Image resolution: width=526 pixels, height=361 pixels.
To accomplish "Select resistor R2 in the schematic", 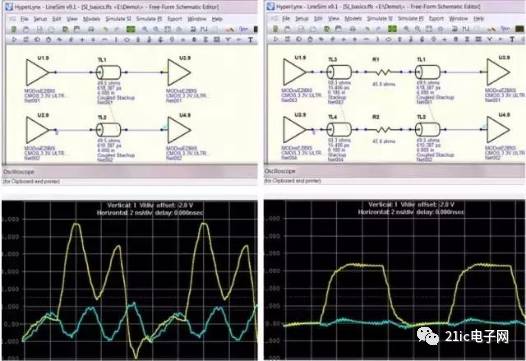I will 383,129.
